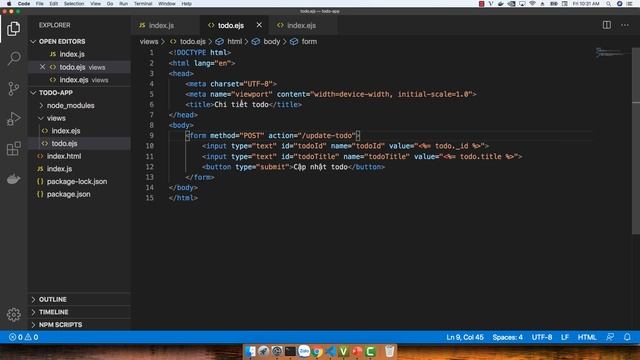Open Source Control view icon

click(x=13, y=89)
